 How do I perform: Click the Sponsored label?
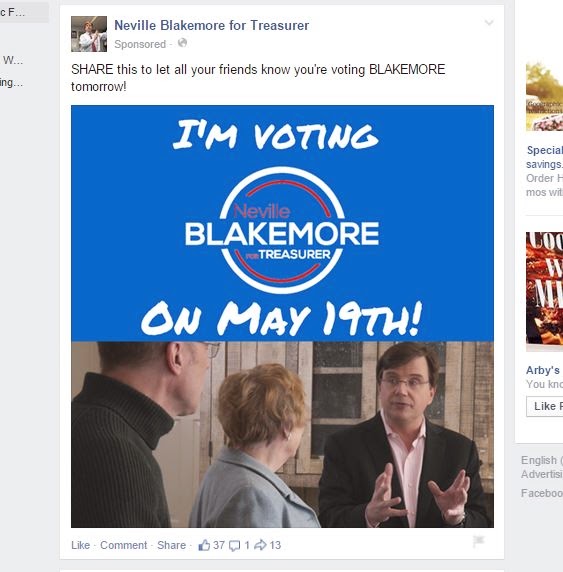point(140,44)
